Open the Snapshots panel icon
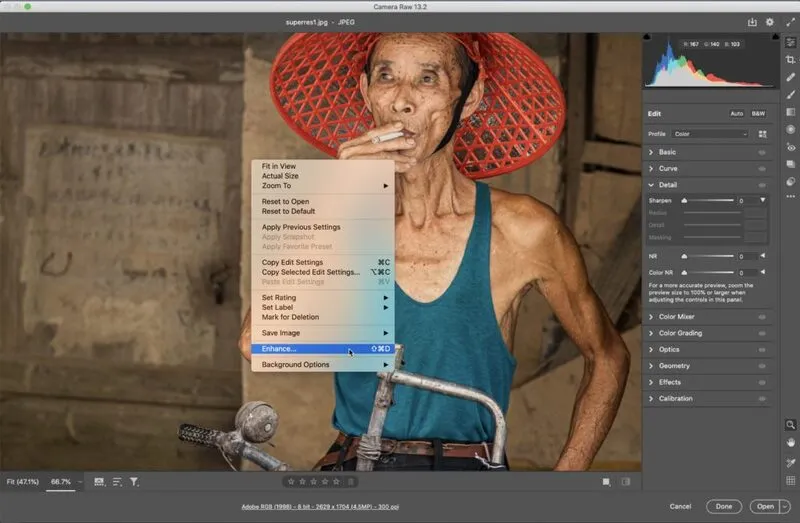Viewport: 800px width, 523px height. click(790, 164)
